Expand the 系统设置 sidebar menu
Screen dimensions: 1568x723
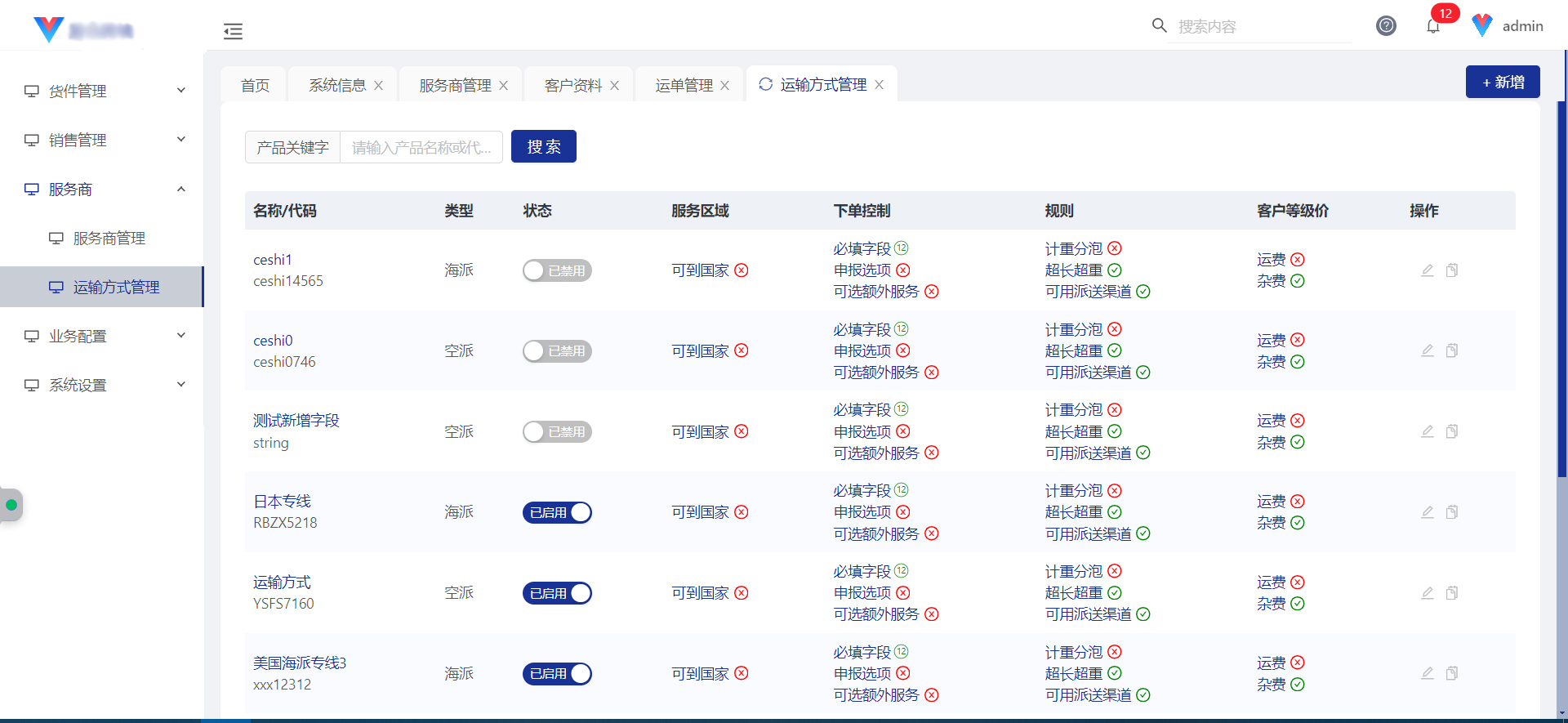click(x=102, y=385)
